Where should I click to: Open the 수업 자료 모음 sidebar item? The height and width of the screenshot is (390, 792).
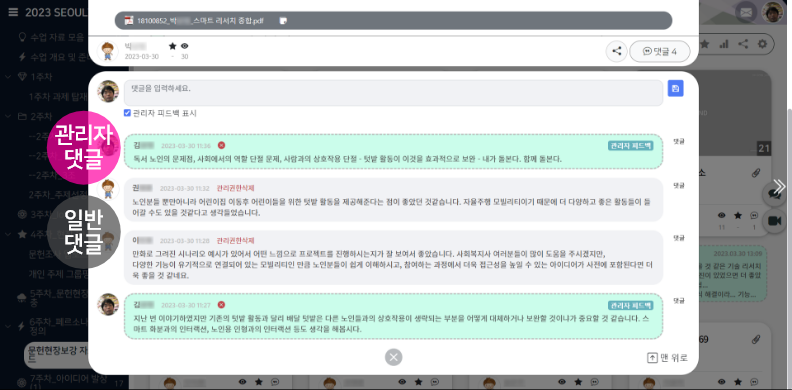click(x=52, y=37)
